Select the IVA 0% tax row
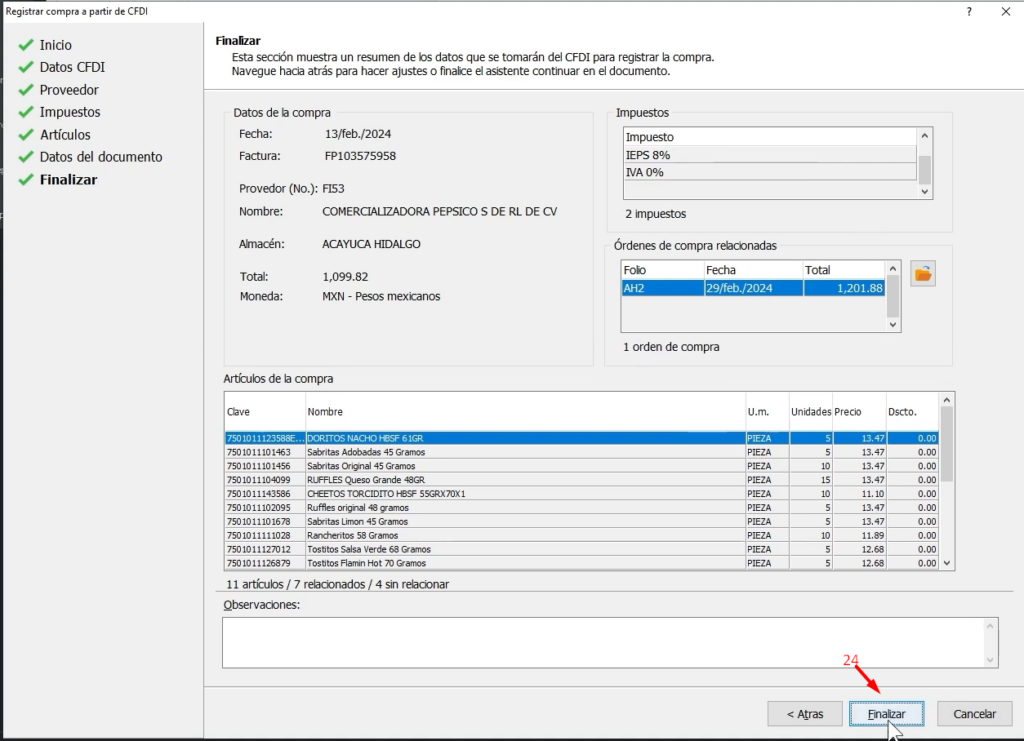 tap(768, 172)
